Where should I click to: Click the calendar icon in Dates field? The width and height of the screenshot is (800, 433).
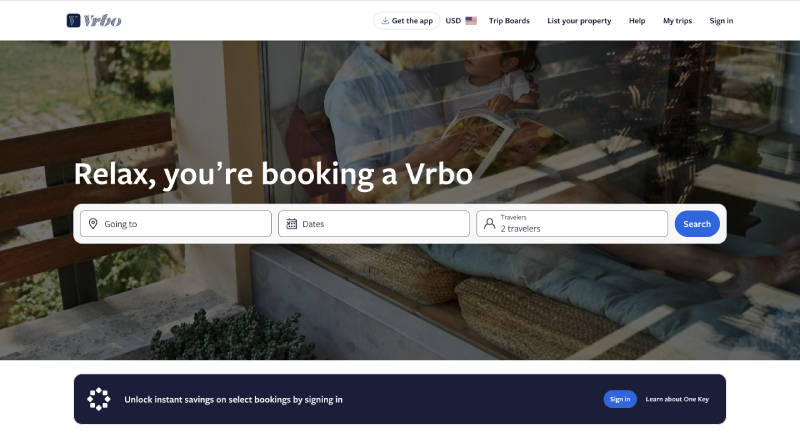point(291,223)
